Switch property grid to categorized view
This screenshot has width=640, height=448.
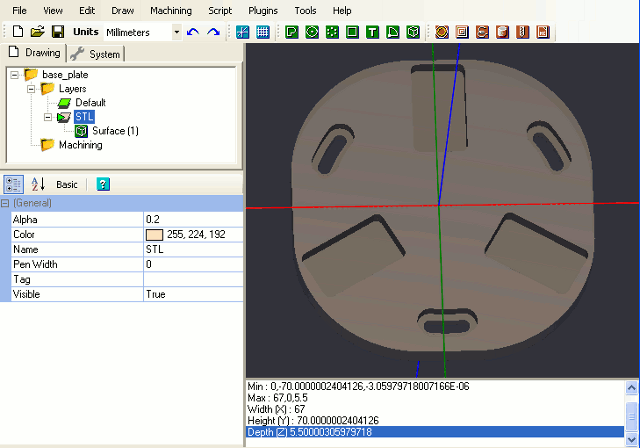pyautogui.click(x=14, y=184)
